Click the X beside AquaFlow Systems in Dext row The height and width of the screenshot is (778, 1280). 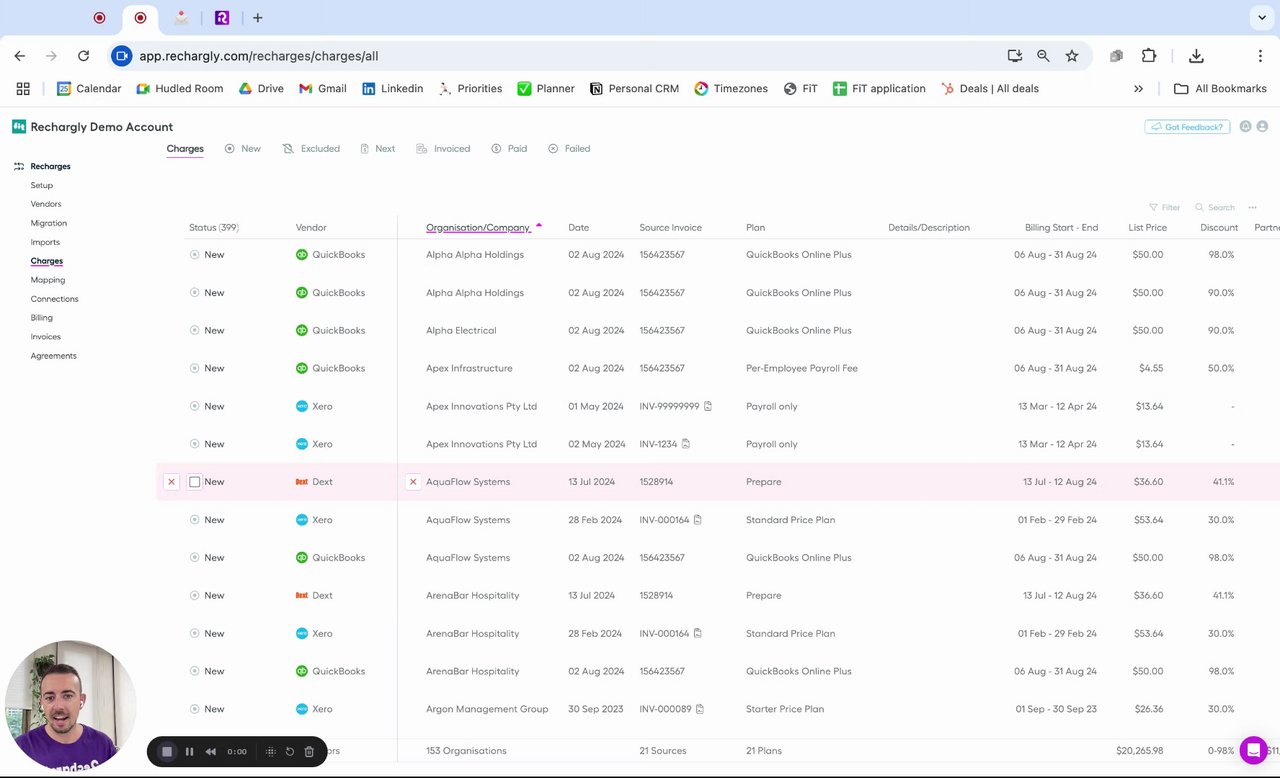pyautogui.click(x=413, y=482)
